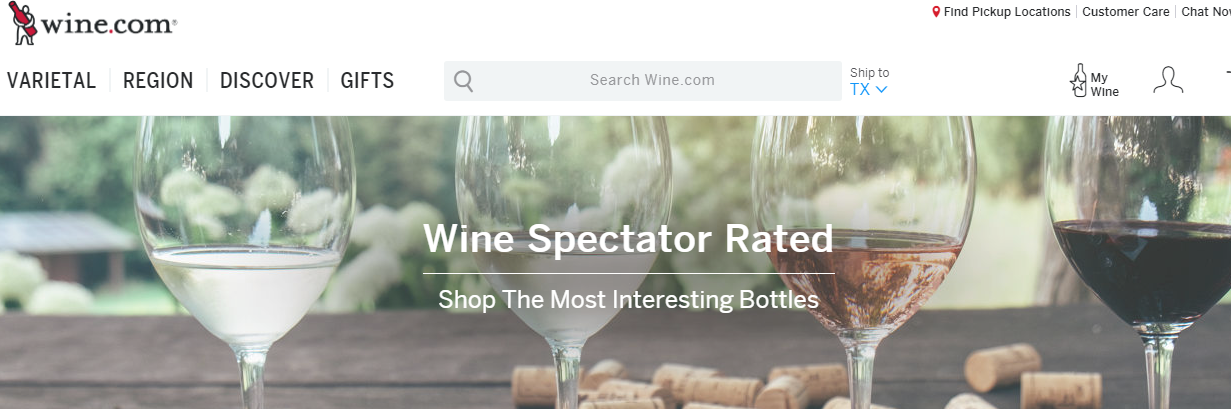The height and width of the screenshot is (409, 1231).
Task: Open the GIFTS menu
Action: tap(367, 81)
